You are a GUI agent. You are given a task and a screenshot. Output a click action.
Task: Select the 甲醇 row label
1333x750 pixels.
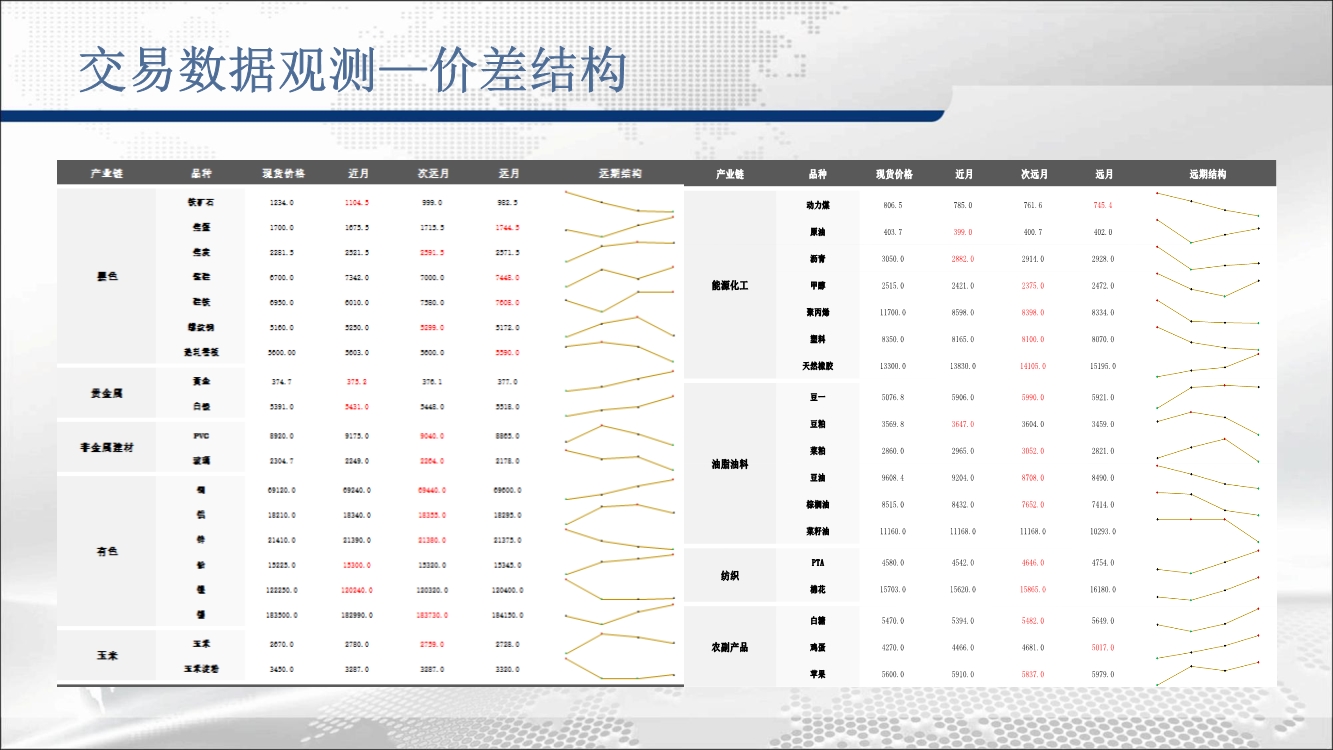pyautogui.click(x=818, y=286)
